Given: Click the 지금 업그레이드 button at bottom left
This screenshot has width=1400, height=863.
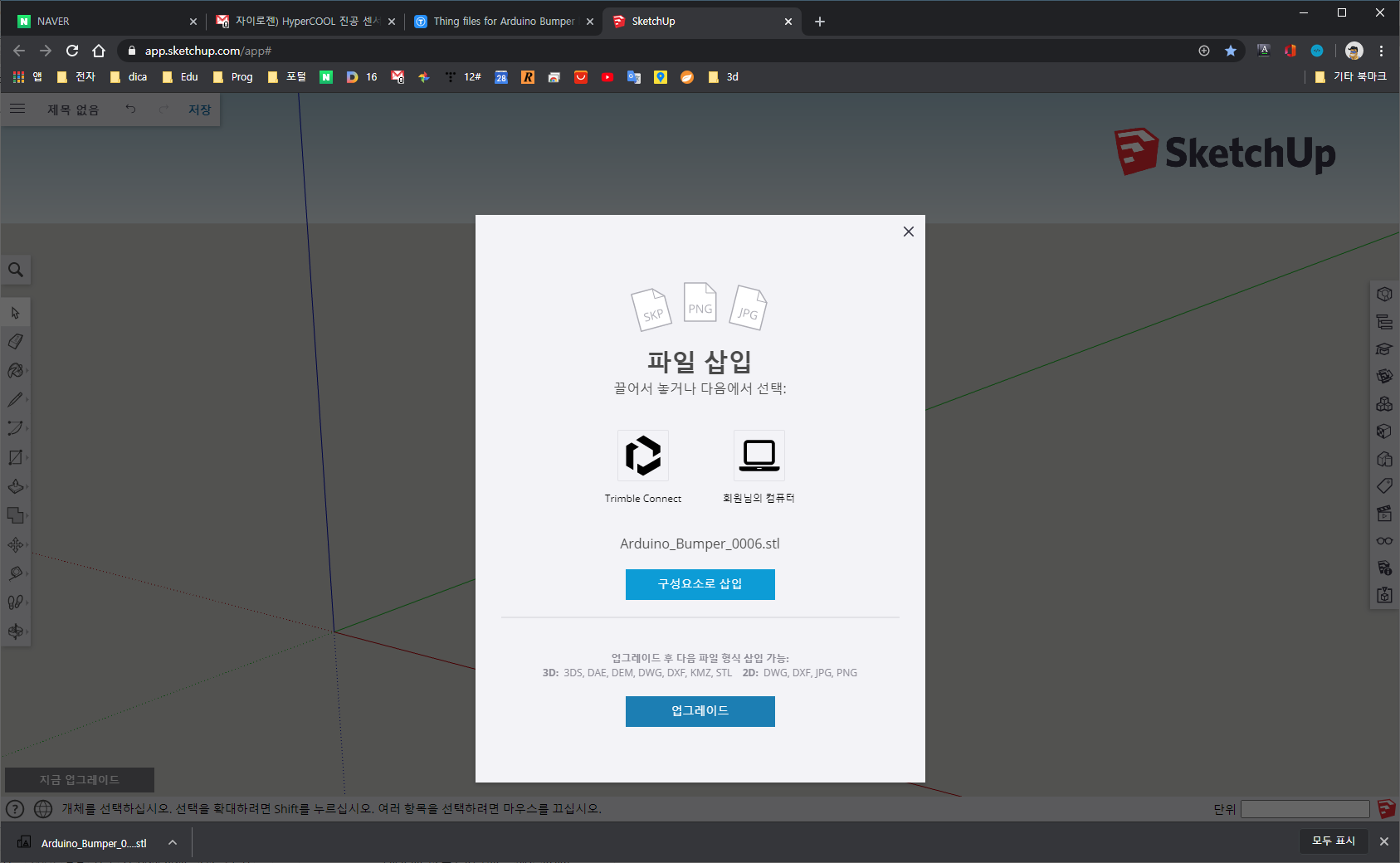Looking at the screenshot, I should point(80,780).
